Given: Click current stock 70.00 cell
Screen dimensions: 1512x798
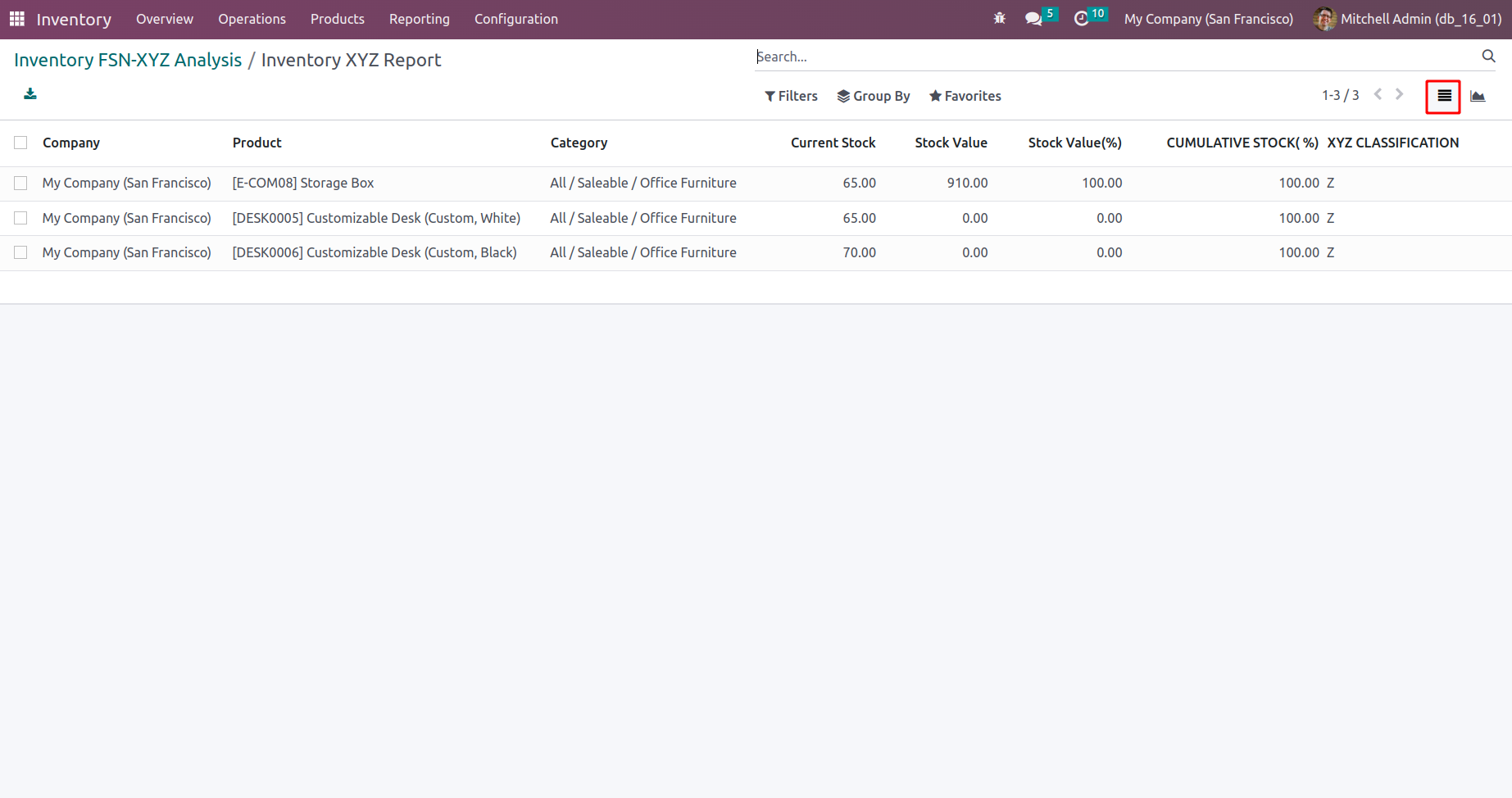Looking at the screenshot, I should click(860, 252).
